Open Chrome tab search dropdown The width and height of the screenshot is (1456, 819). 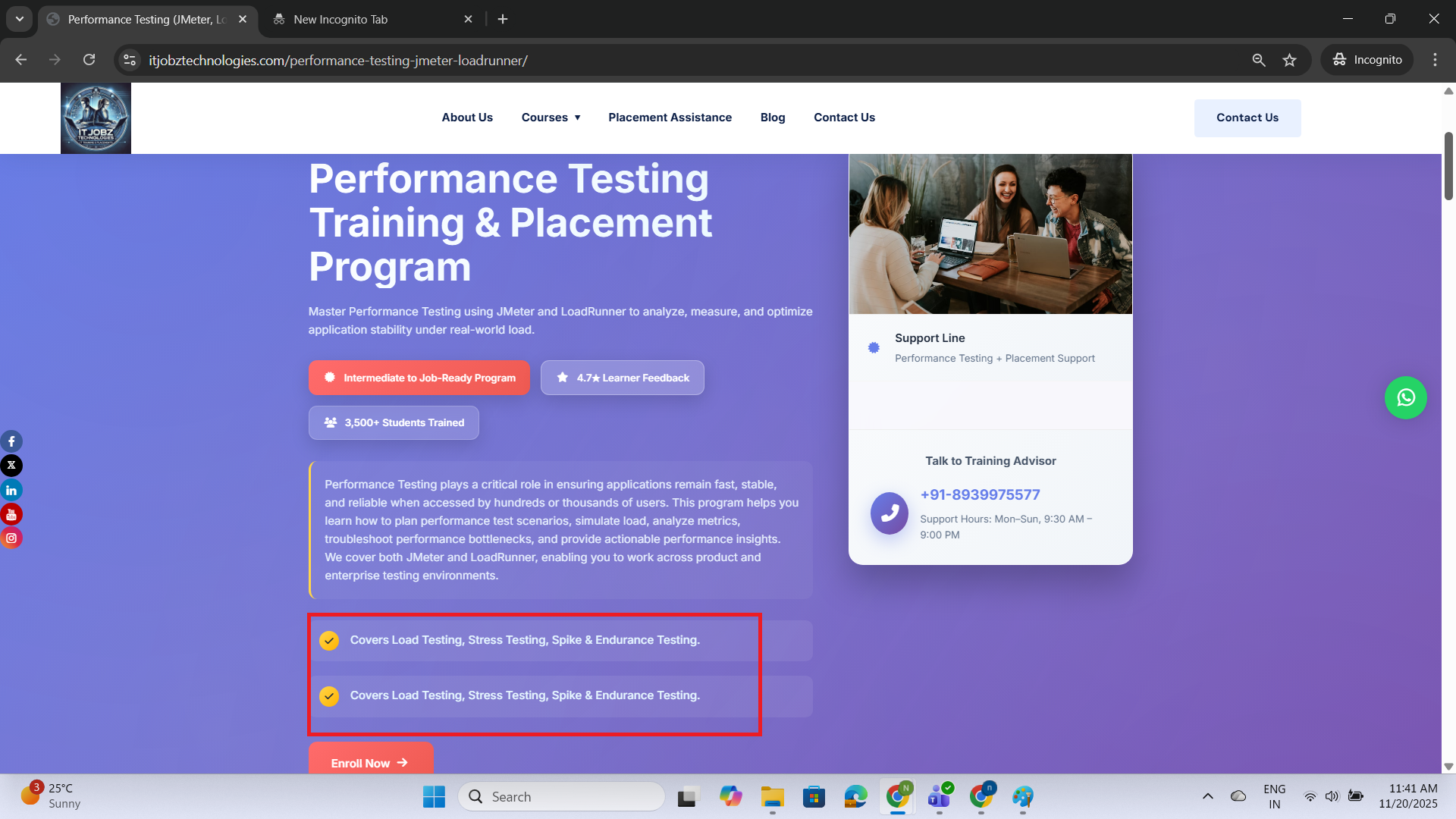20,19
